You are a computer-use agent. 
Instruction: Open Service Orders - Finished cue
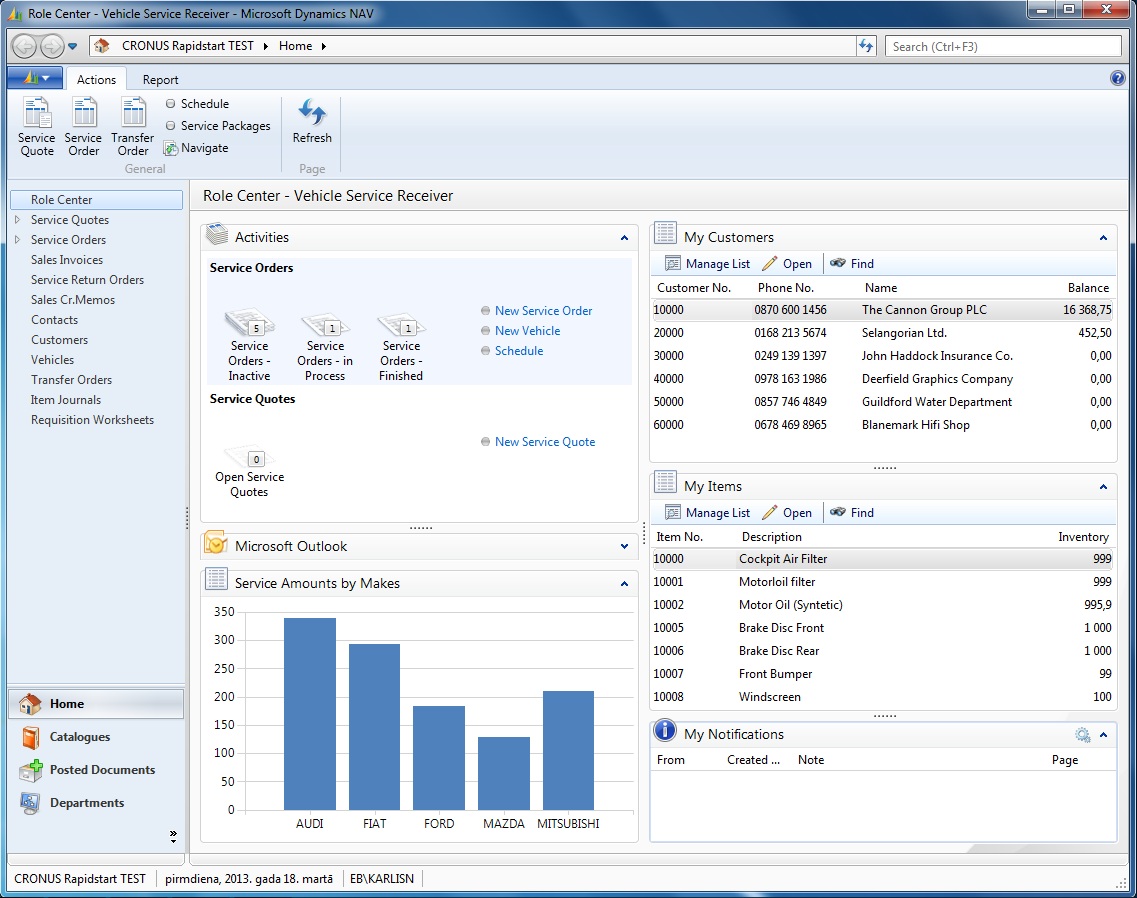click(x=401, y=345)
